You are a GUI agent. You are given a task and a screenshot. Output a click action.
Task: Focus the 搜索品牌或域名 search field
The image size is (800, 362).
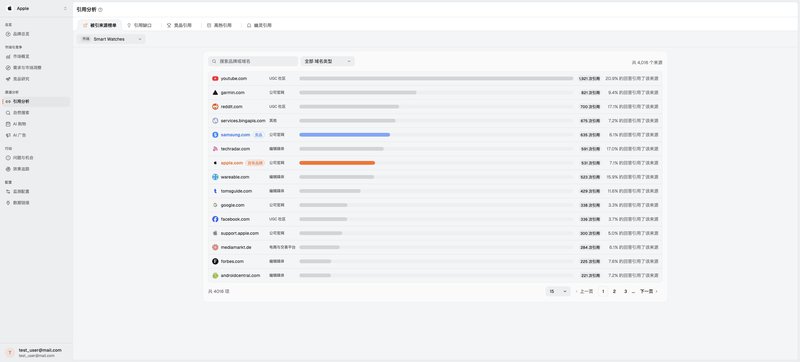coord(253,61)
